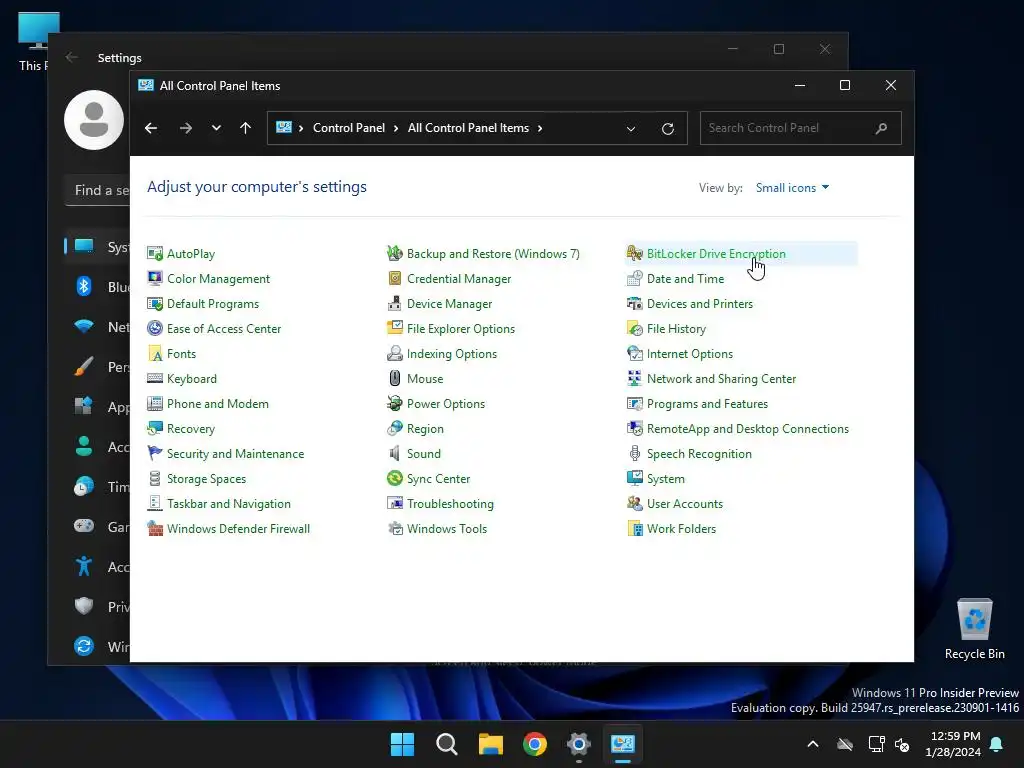Open the View by Small icons dropdown
The width and height of the screenshot is (1024, 768).
pyautogui.click(x=792, y=188)
